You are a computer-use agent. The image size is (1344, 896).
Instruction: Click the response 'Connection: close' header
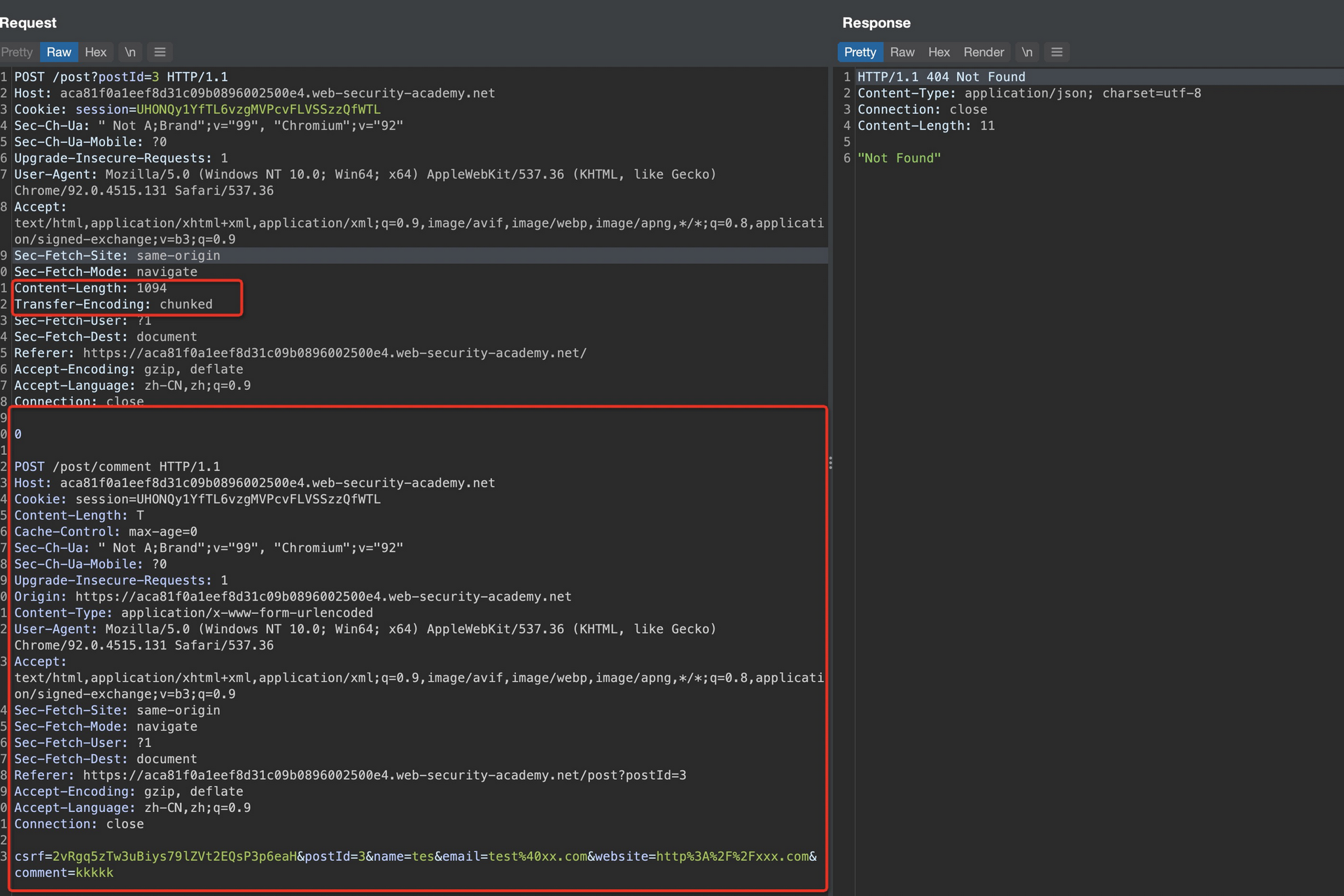pos(923,109)
